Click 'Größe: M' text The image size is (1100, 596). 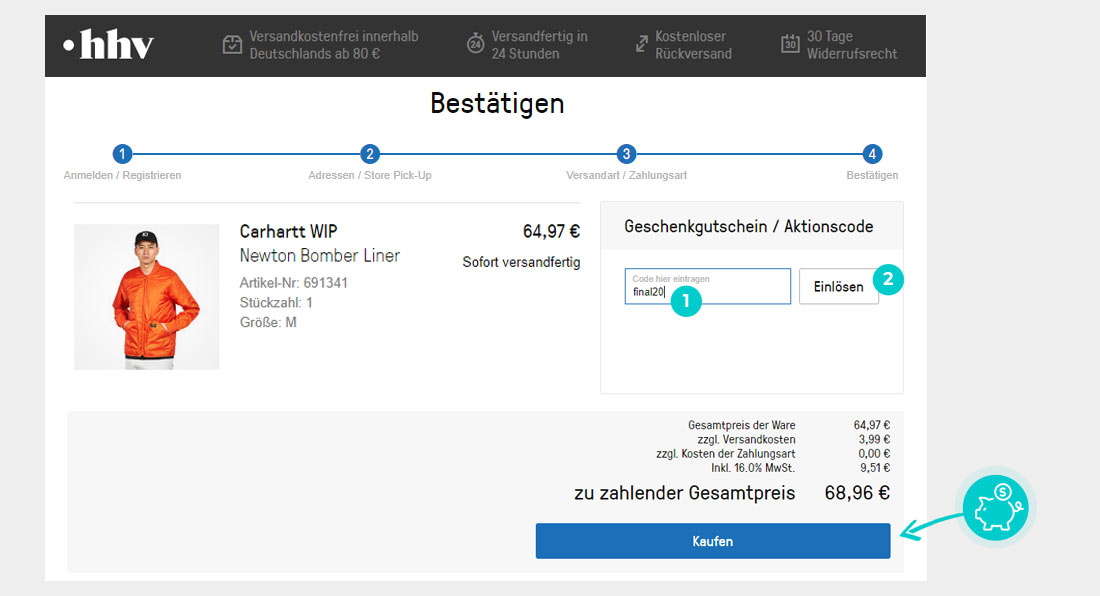tap(268, 323)
